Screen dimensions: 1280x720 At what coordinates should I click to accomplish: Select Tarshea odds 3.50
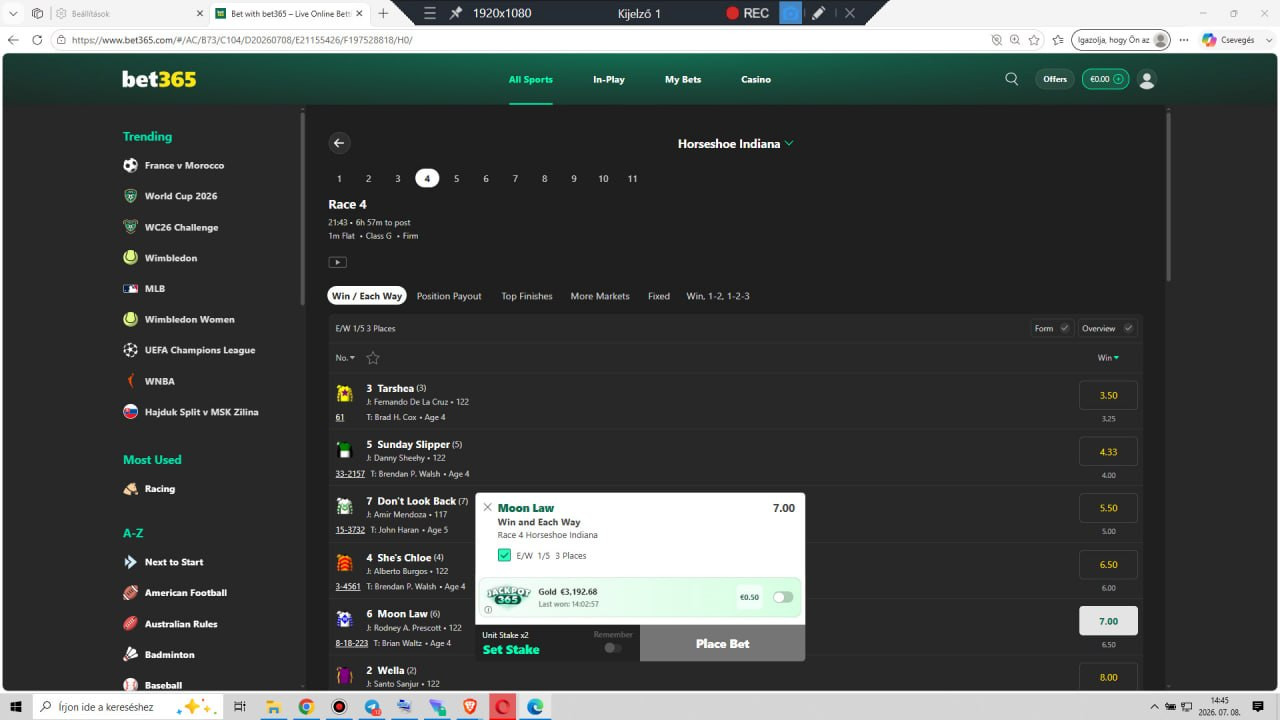(x=1108, y=395)
